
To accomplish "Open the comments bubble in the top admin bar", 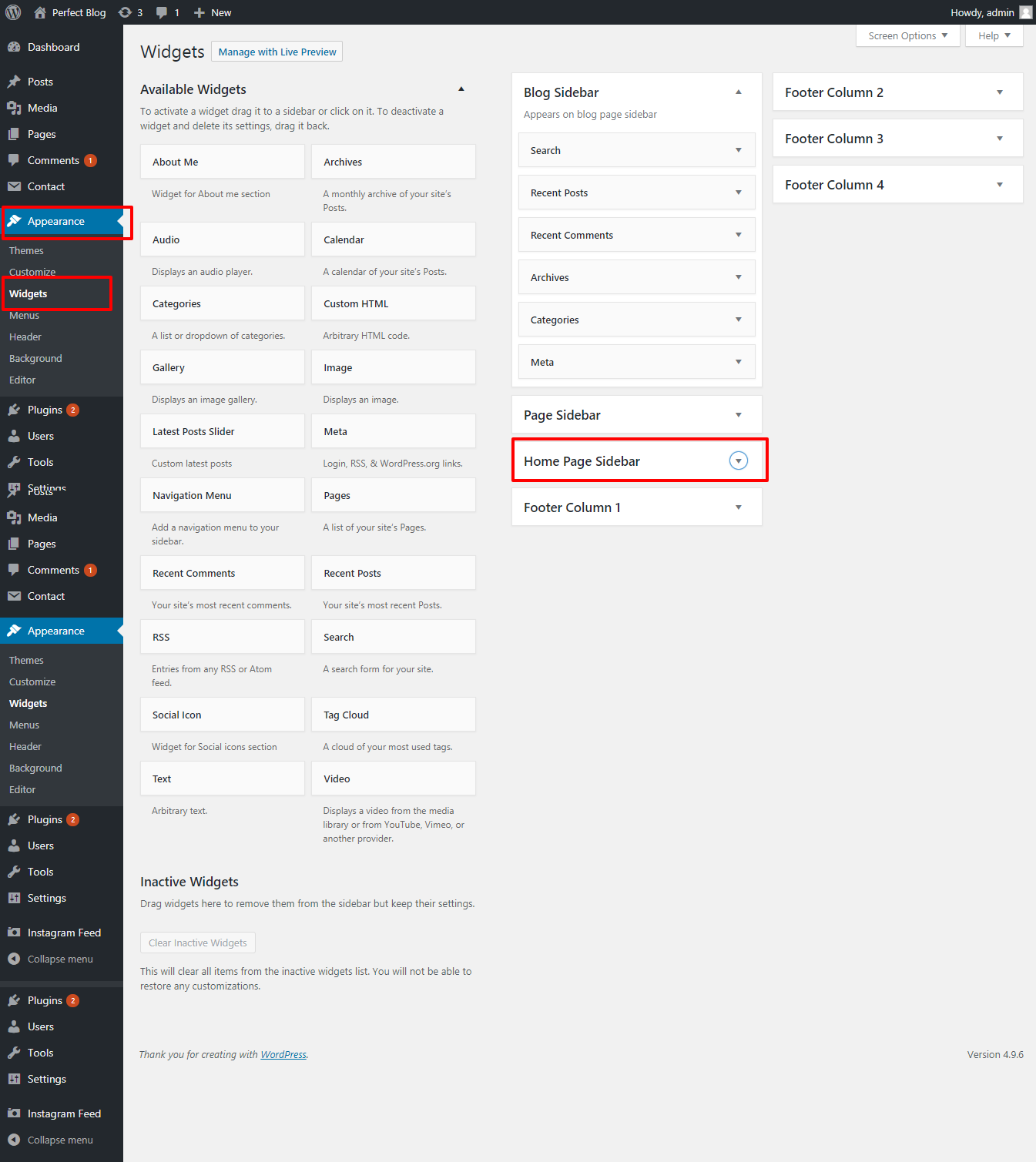I will (162, 12).
